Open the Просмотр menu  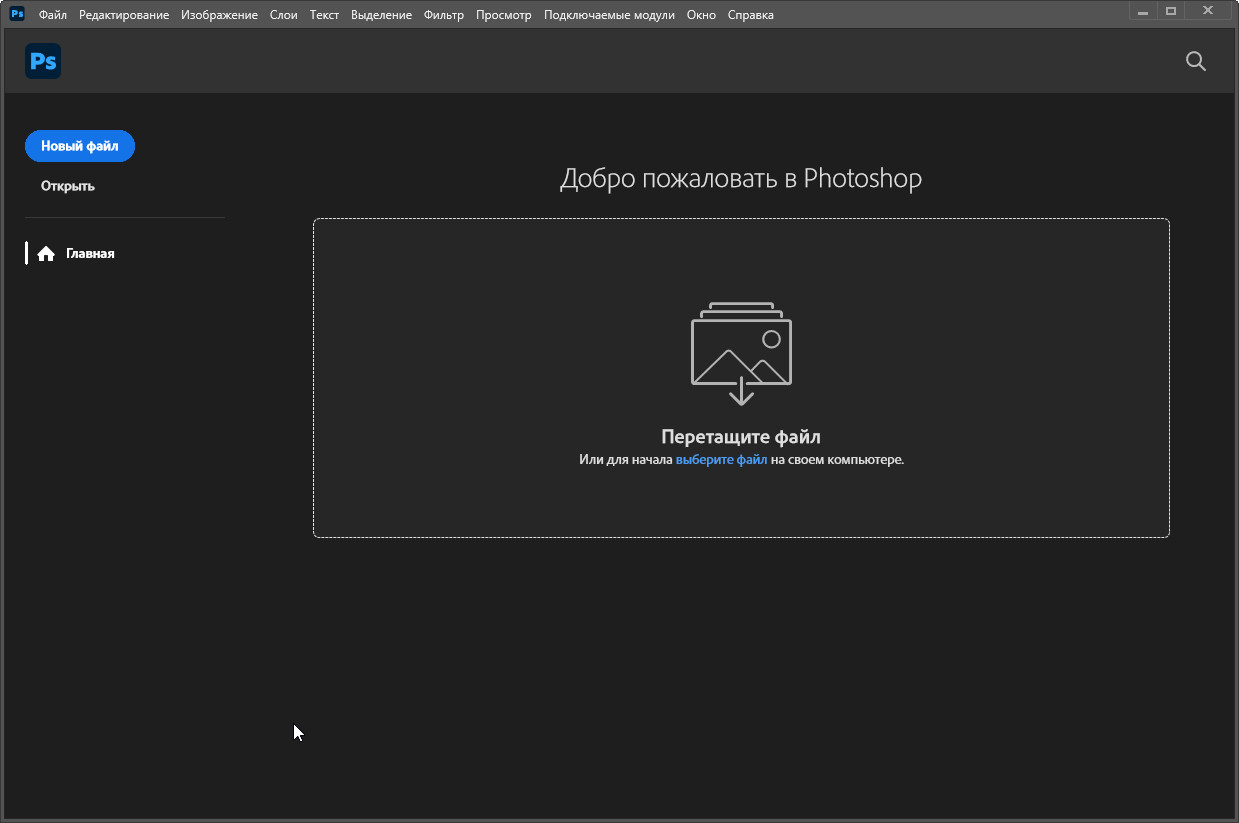pos(504,15)
